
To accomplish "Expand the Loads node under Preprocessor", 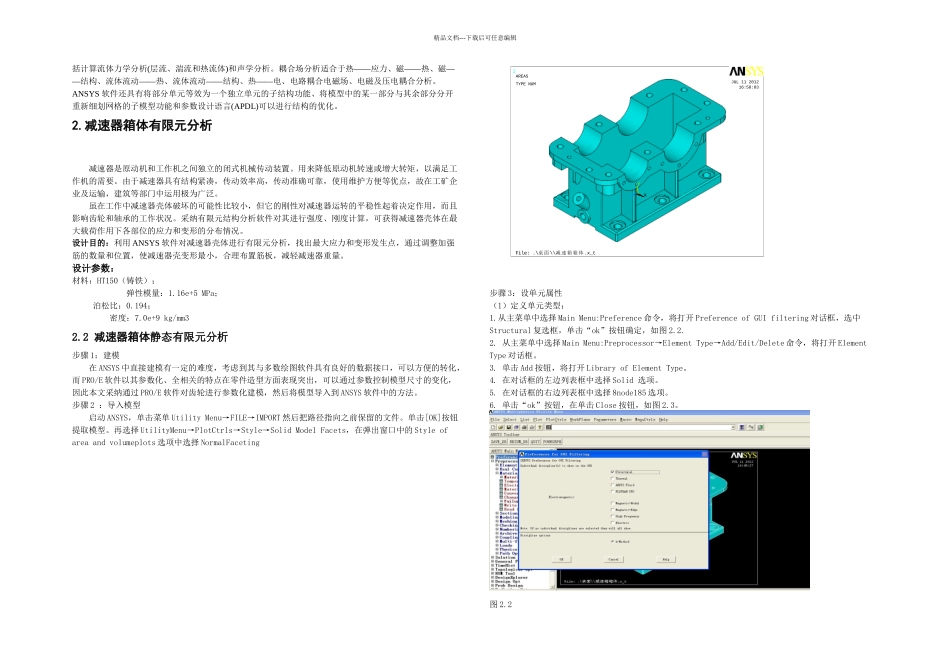I will point(497,545).
